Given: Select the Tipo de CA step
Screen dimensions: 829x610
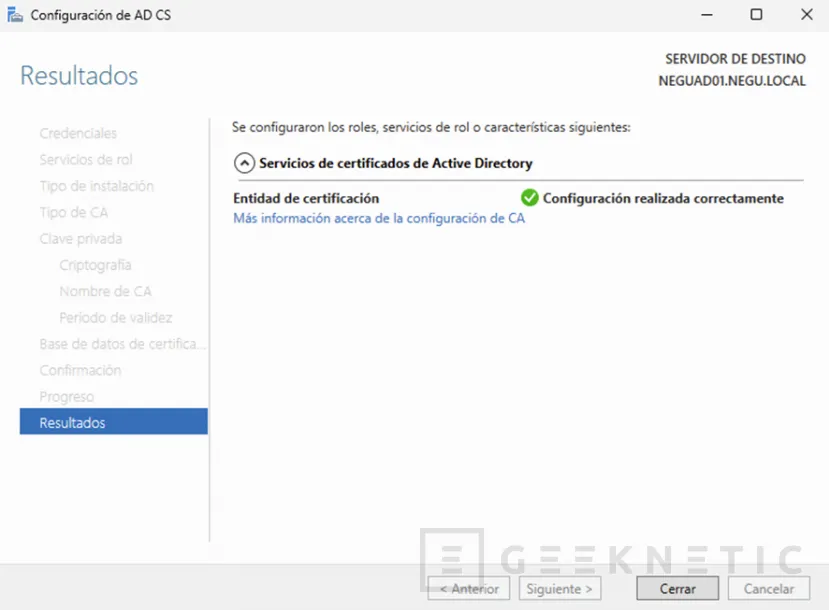Looking at the screenshot, I should click(73, 212).
